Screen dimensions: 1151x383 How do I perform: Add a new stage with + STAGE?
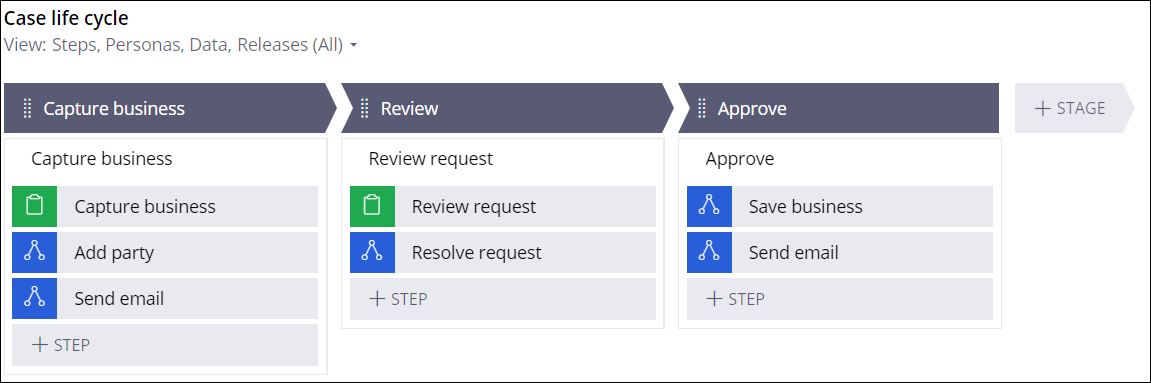[x=1070, y=108]
